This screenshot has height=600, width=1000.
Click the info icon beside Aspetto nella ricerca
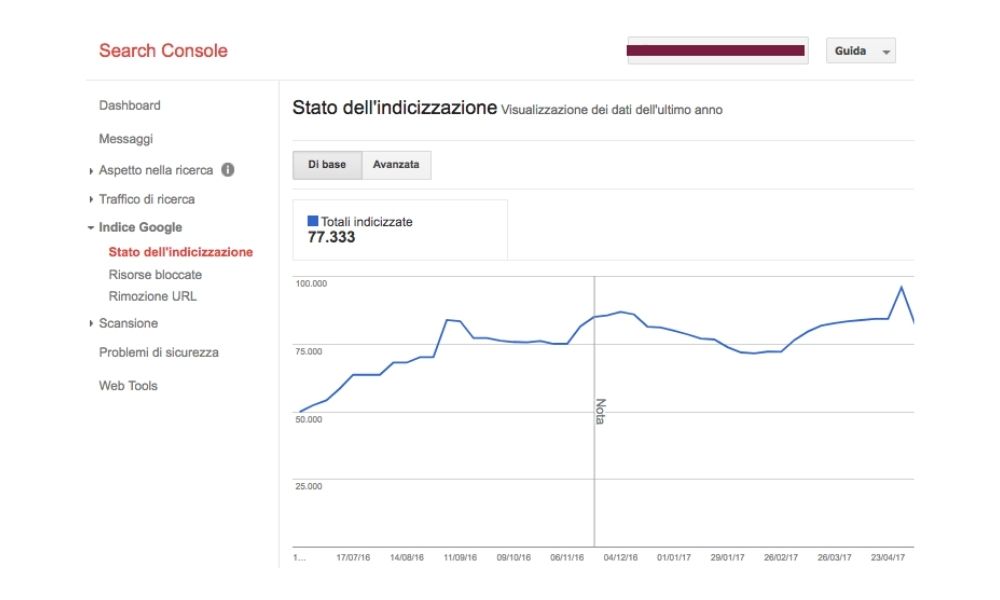(227, 170)
